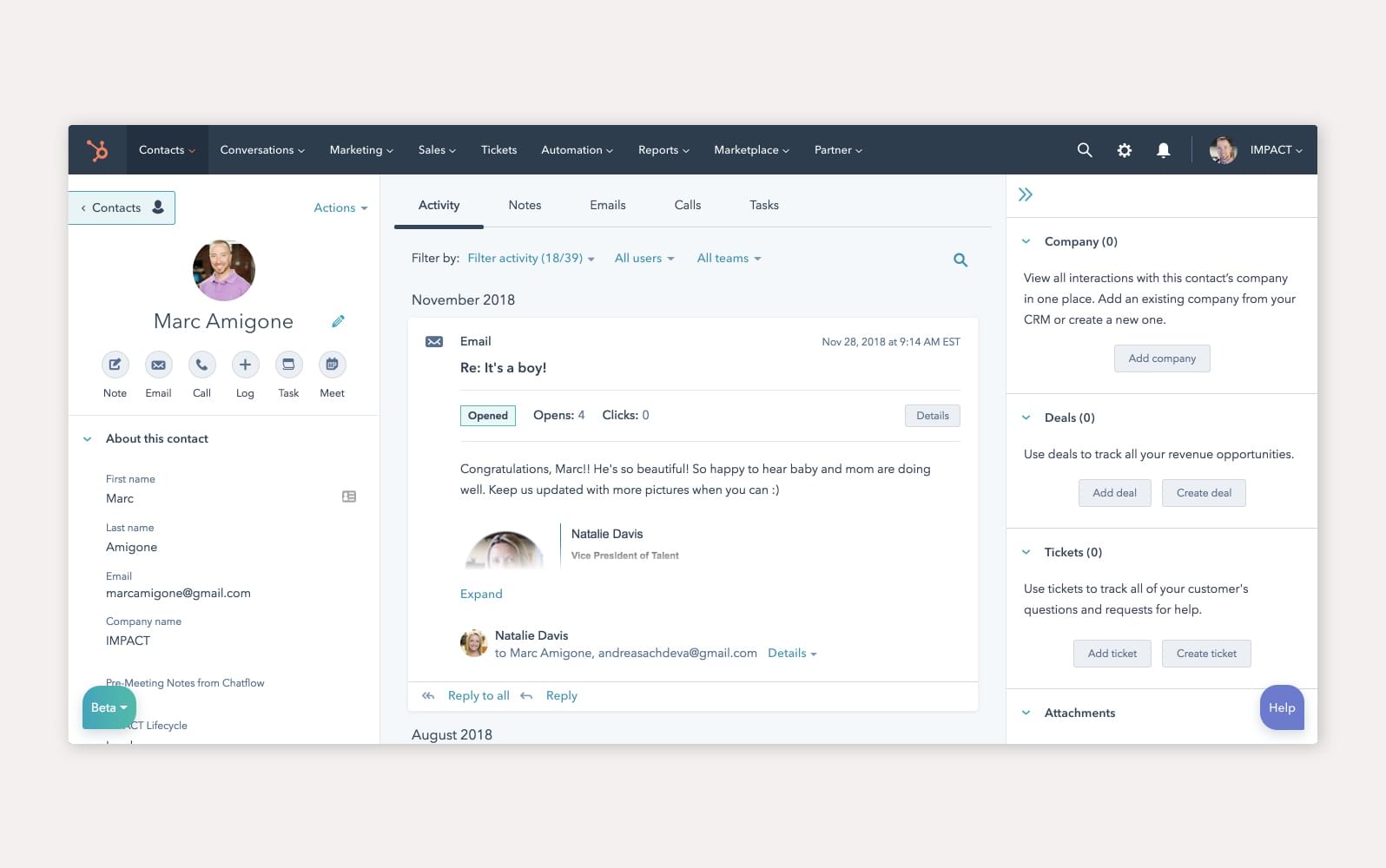Image resolution: width=1386 pixels, height=868 pixels.
Task: Click the email envelope icon on activity card
Action: pos(434,342)
